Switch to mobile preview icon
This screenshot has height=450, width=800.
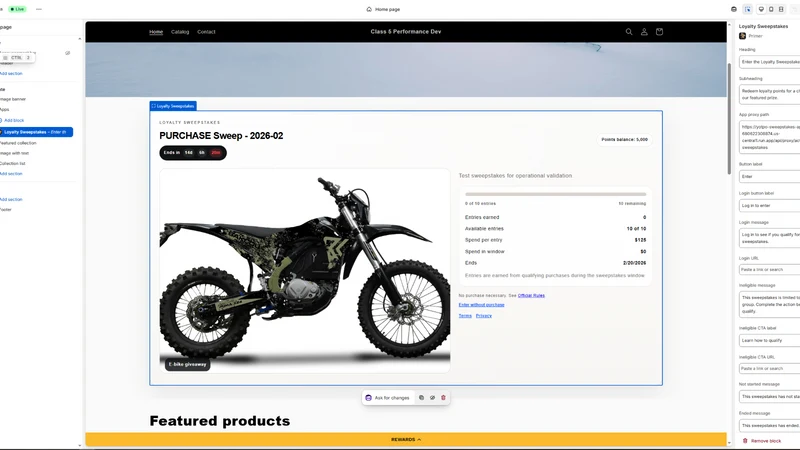[771, 9]
